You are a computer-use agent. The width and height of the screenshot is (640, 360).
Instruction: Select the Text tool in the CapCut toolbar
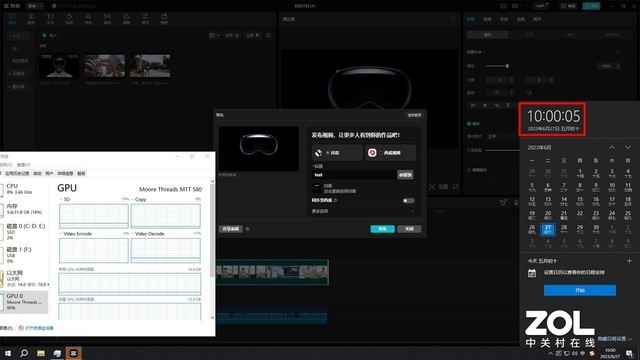[x=50, y=18]
